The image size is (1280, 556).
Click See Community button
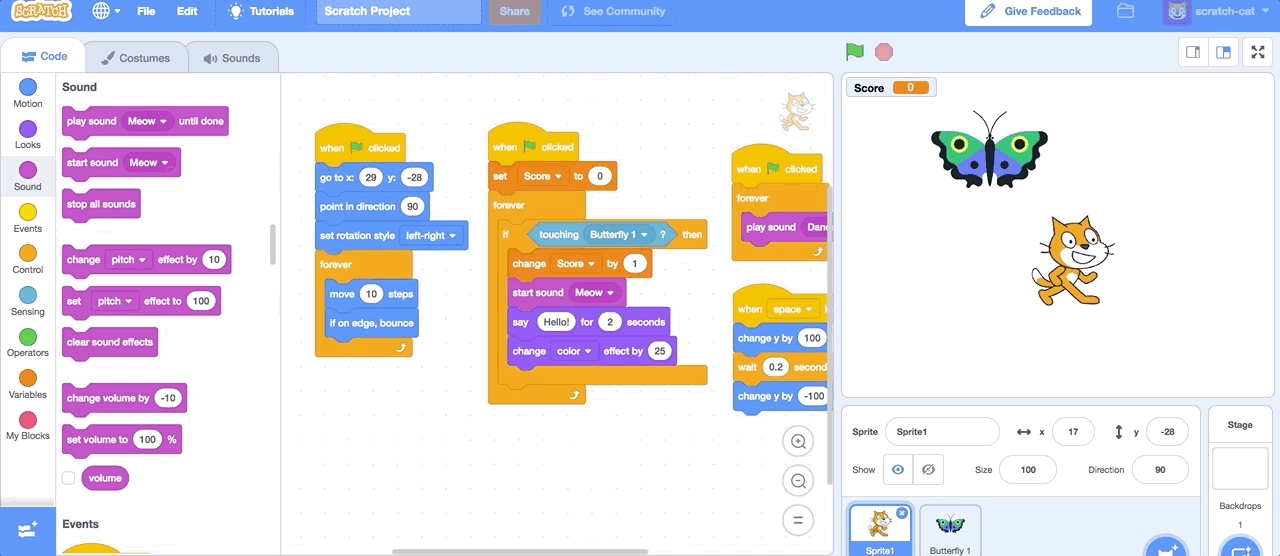(x=613, y=11)
